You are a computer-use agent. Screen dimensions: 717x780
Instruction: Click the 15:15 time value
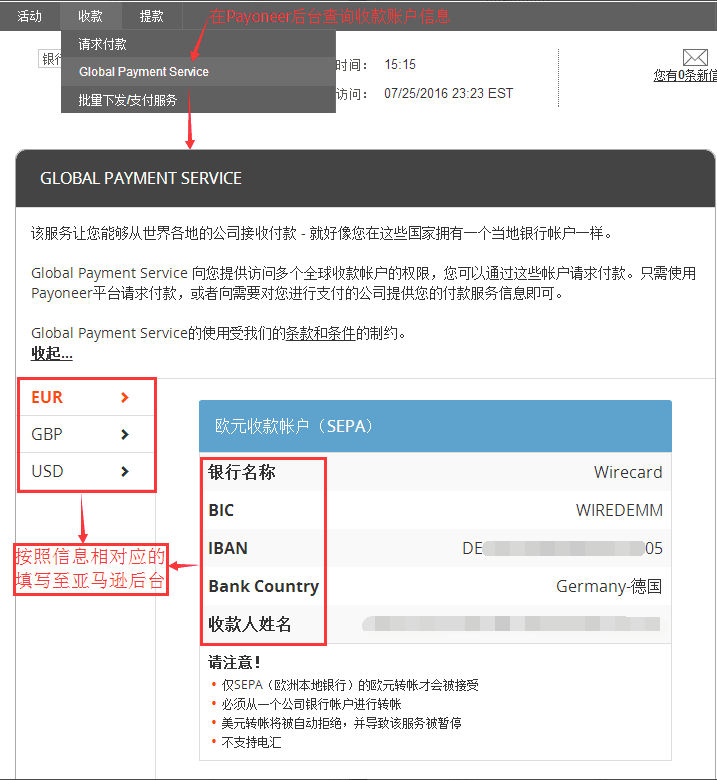[400, 65]
